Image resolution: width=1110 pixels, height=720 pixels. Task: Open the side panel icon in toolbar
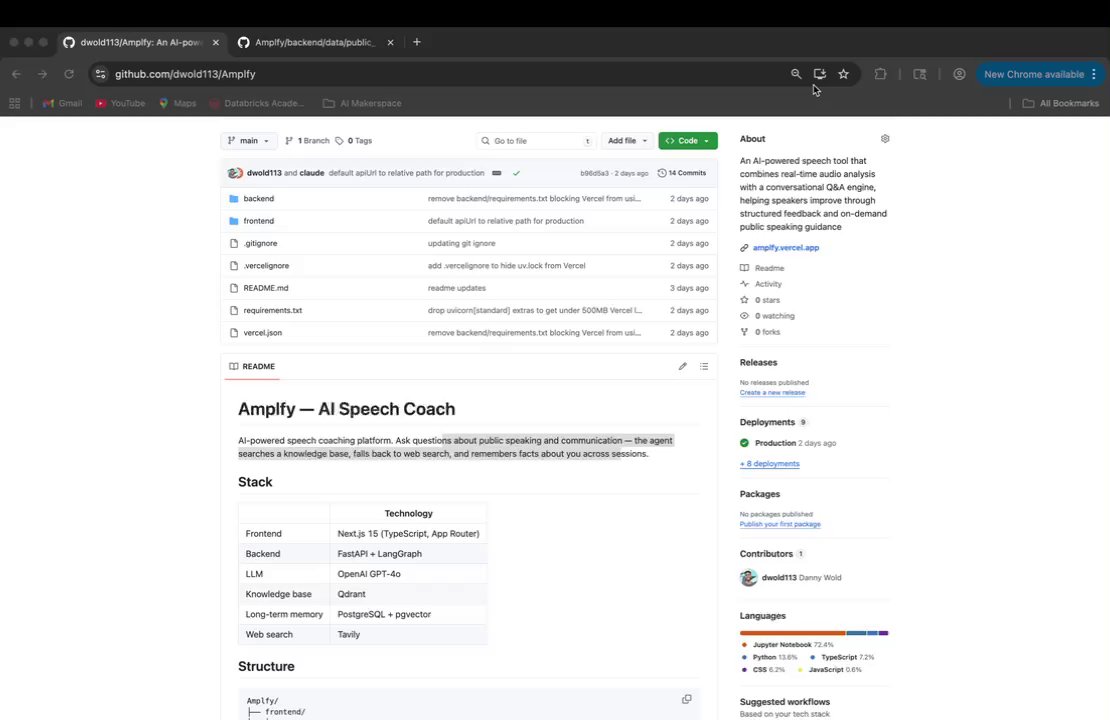tap(920, 74)
